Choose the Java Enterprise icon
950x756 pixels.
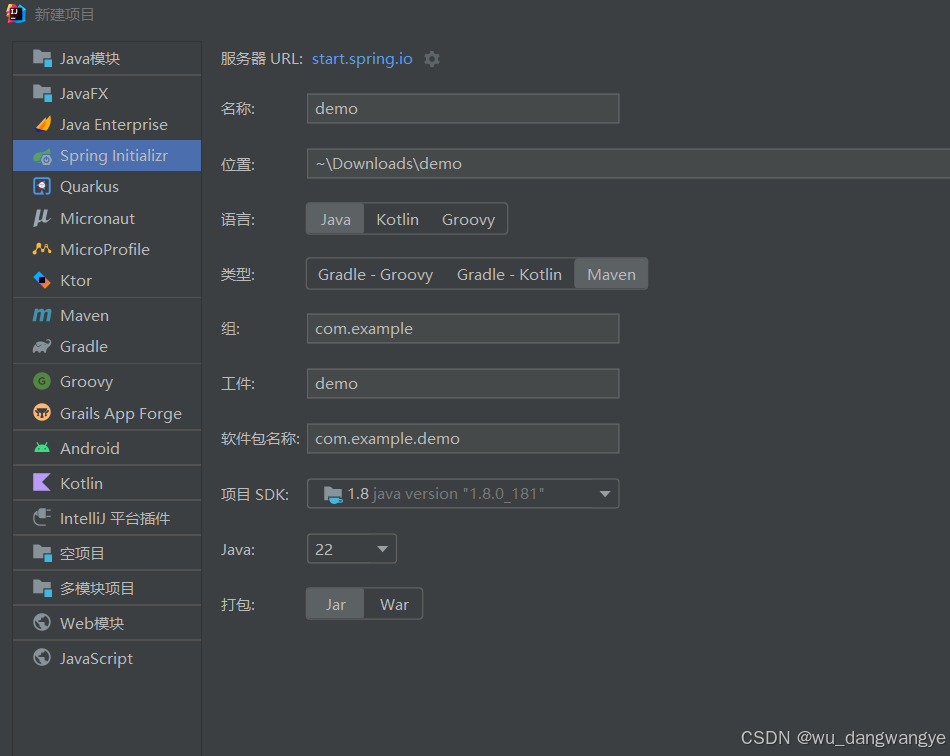pyautogui.click(x=42, y=124)
